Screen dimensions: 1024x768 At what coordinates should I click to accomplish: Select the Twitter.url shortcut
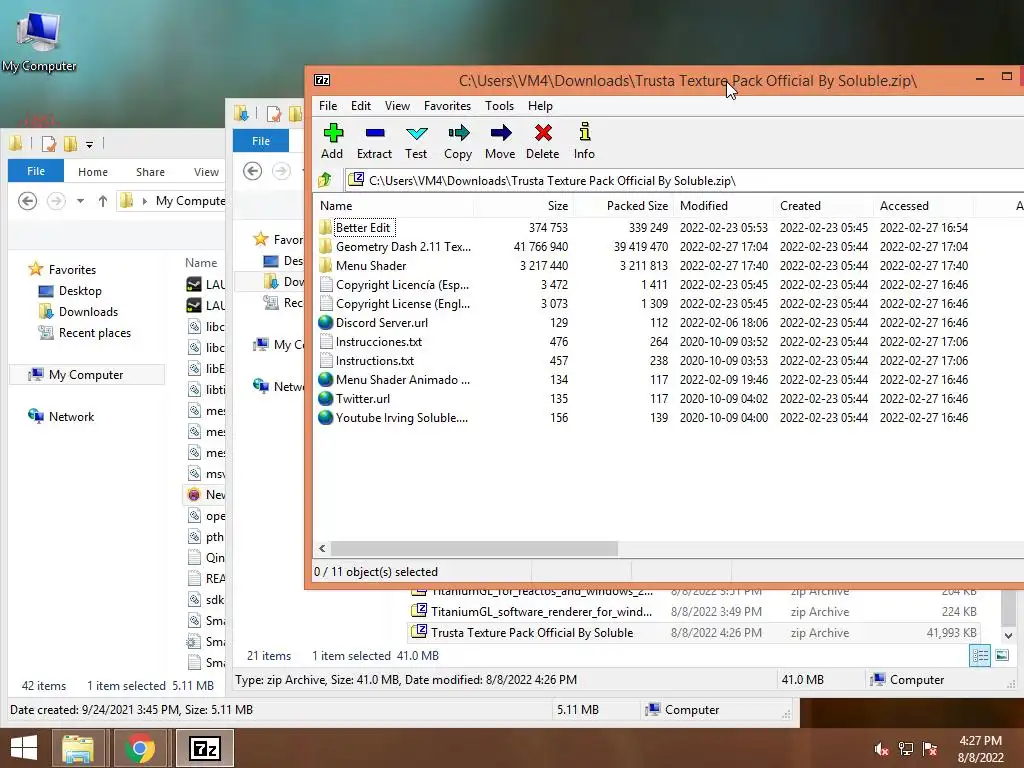pos(363,398)
